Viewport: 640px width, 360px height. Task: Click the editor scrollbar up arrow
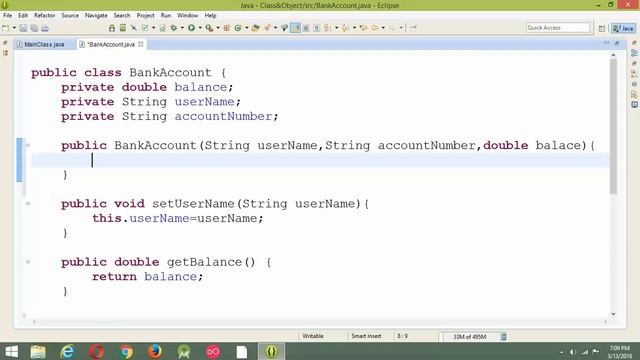click(x=613, y=55)
